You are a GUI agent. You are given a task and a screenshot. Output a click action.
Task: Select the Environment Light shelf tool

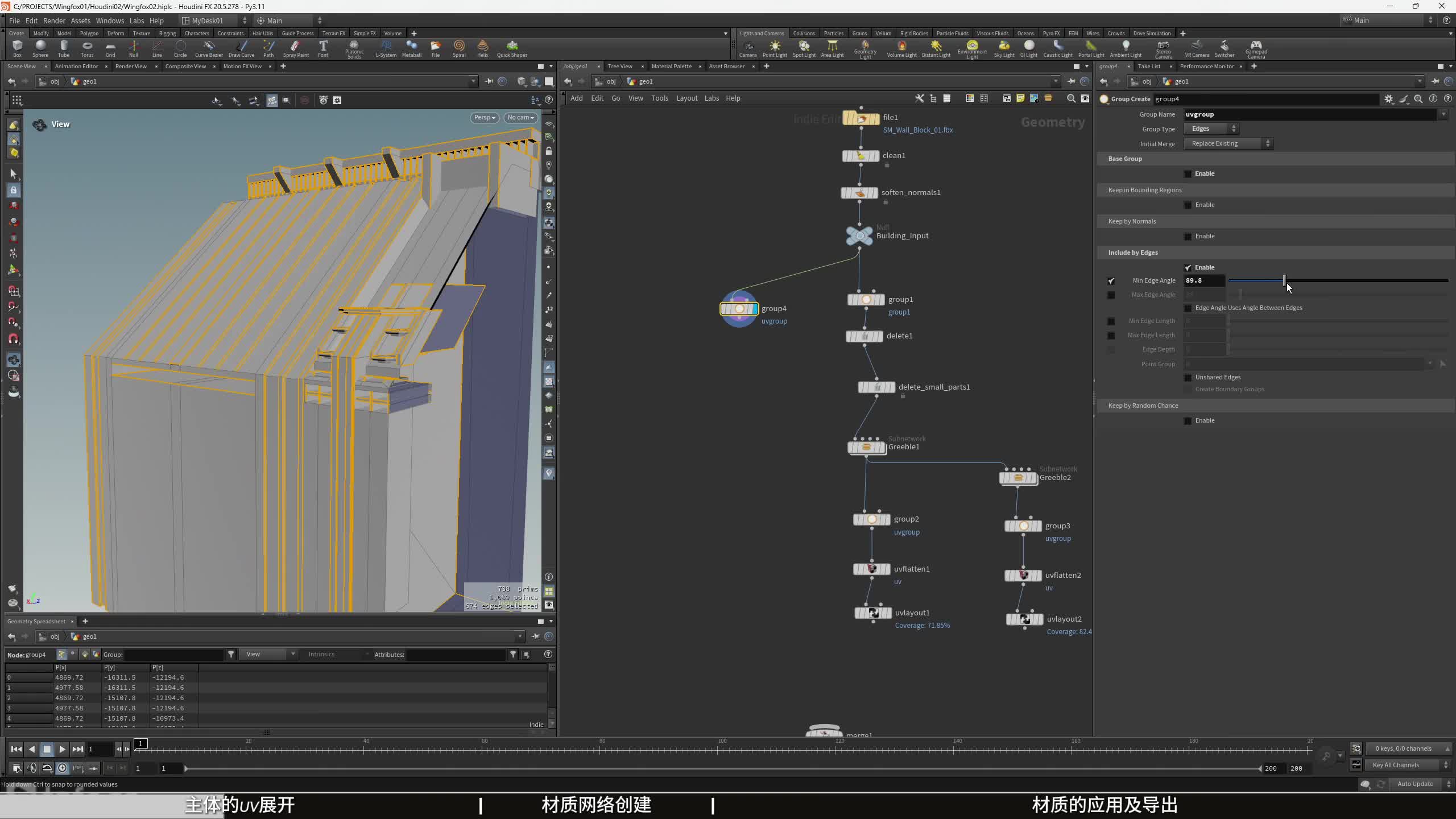[972, 48]
